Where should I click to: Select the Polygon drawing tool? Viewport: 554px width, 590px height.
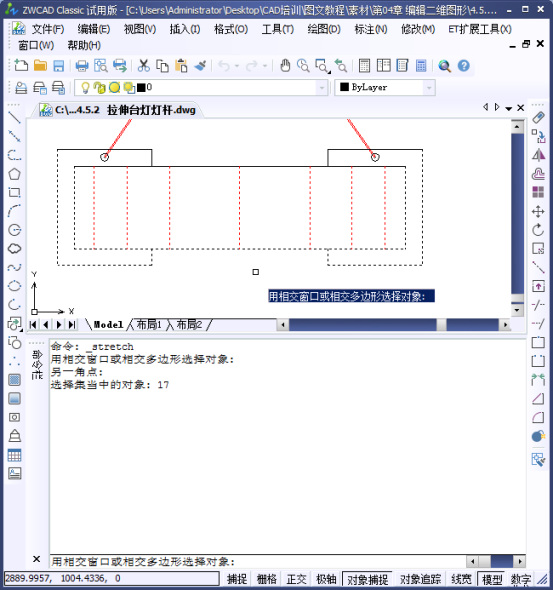point(14,174)
